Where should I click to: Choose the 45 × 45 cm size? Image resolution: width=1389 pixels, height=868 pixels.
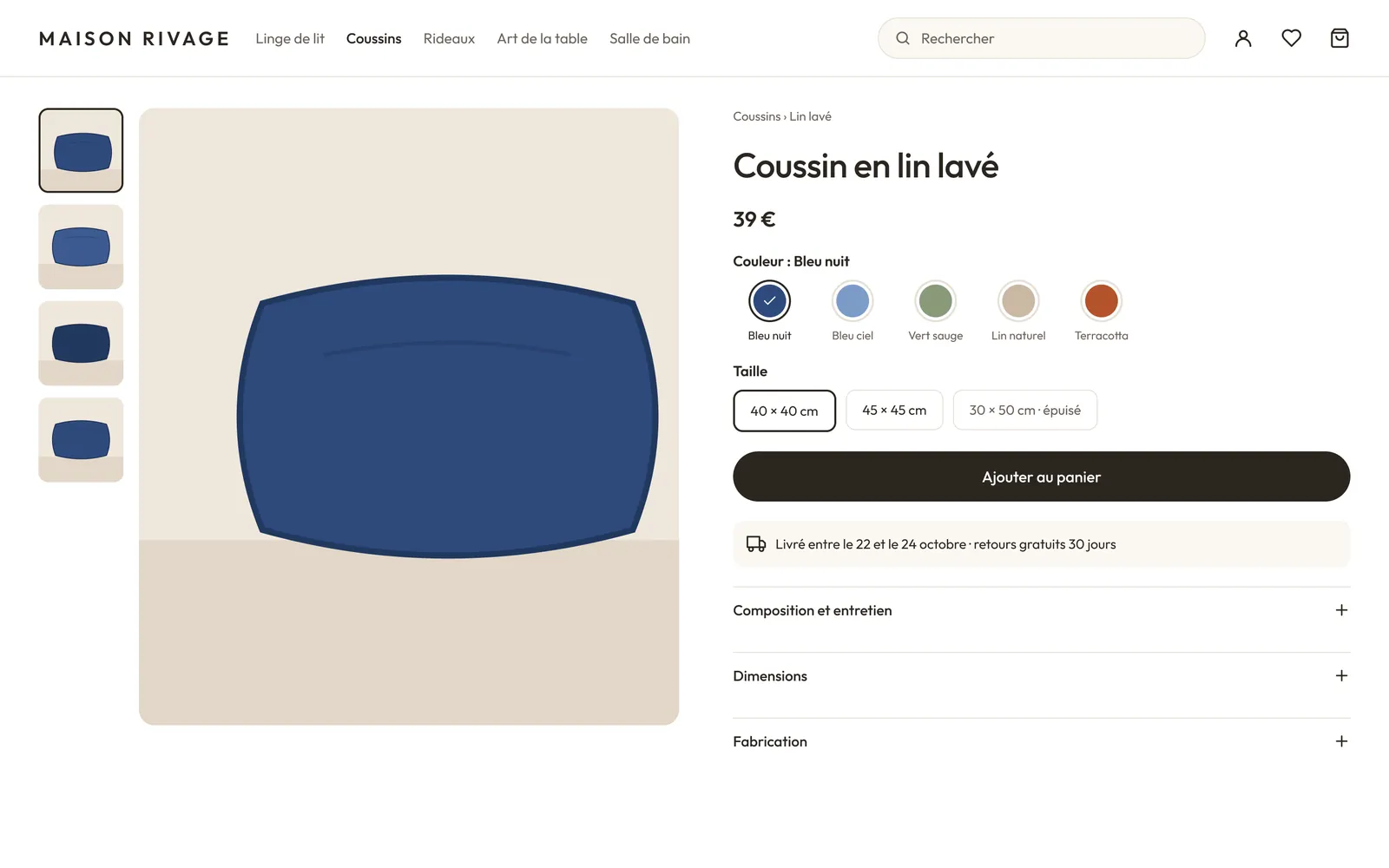pos(894,410)
